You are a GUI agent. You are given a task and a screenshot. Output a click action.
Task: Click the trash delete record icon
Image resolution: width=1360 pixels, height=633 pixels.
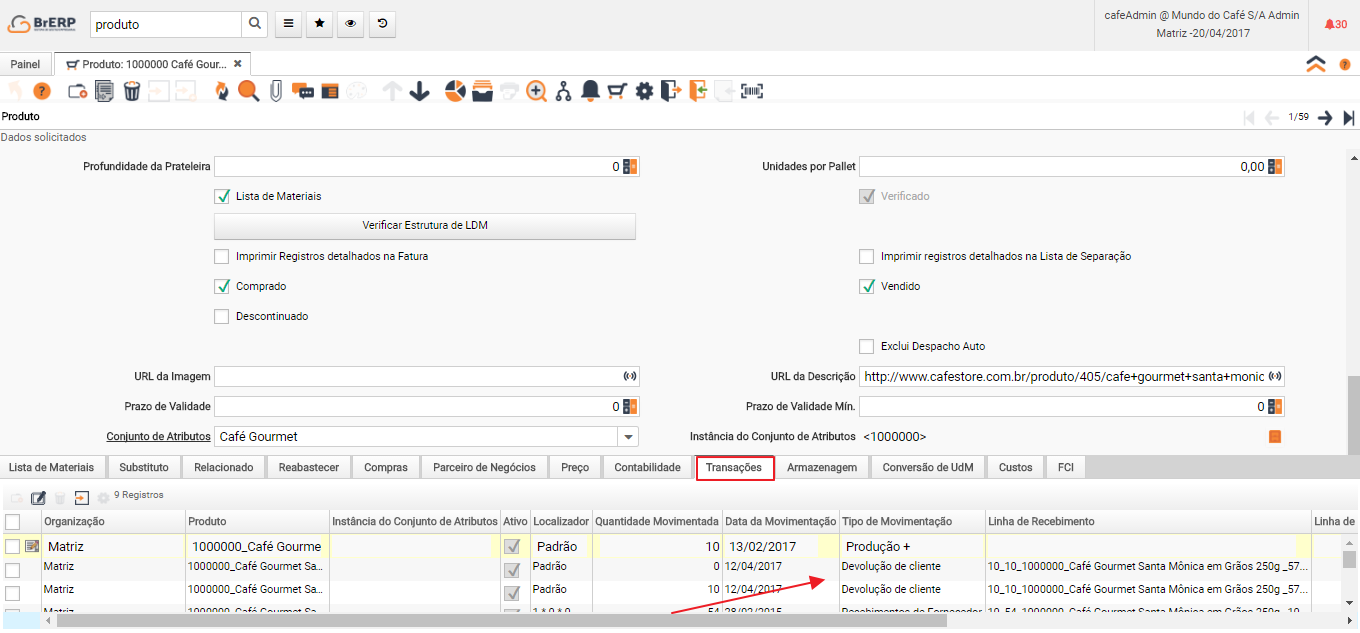pyautogui.click(x=132, y=91)
